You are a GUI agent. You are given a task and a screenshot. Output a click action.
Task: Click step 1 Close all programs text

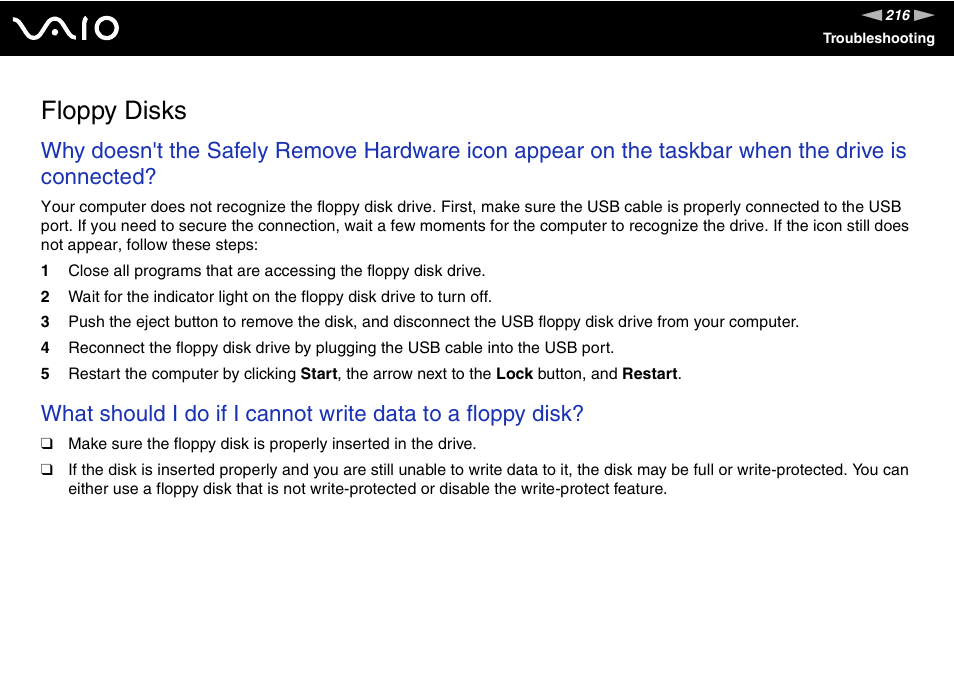(277, 271)
